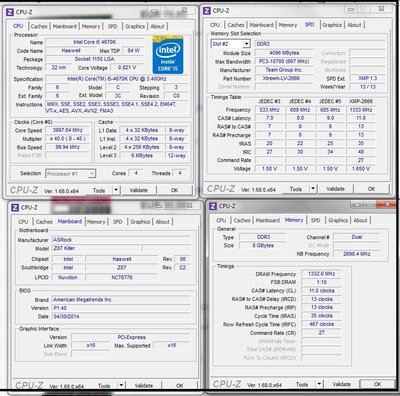Click the CPU-Z icon in the SPD window's title bar

pos(207,11)
